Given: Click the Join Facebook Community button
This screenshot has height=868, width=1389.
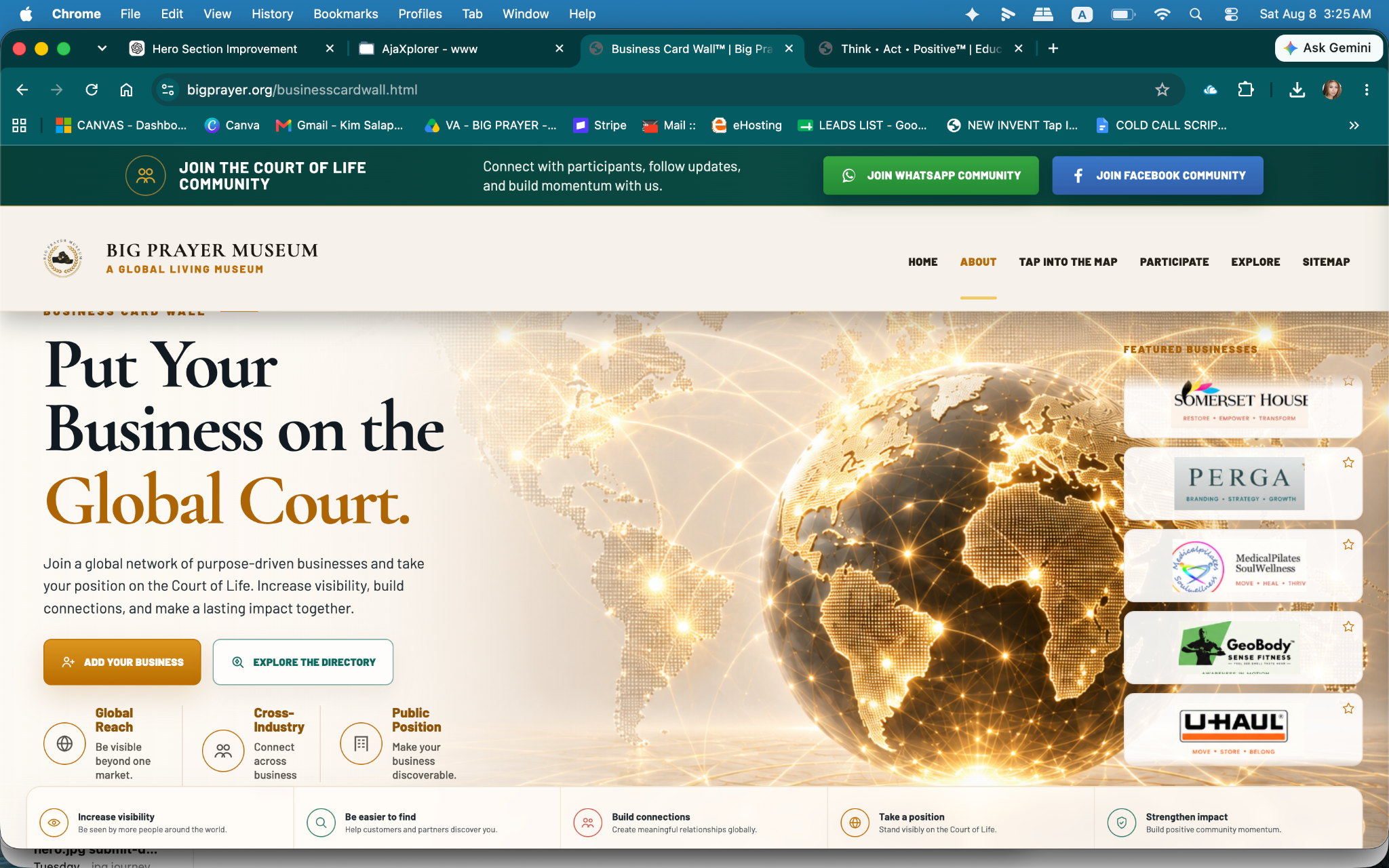Looking at the screenshot, I should pyautogui.click(x=1158, y=176).
